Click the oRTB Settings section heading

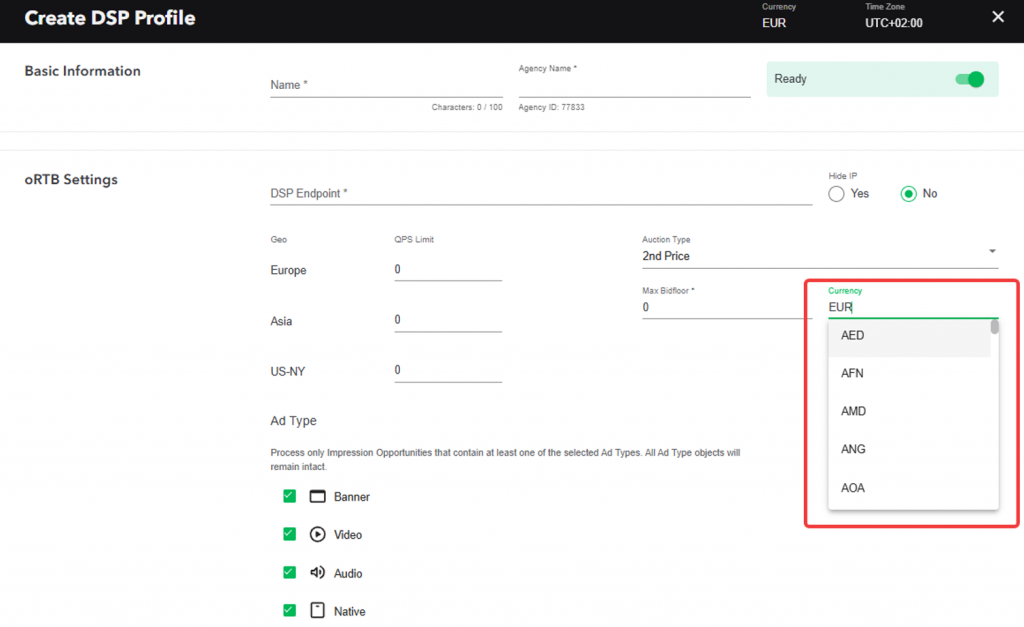tap(71, 180)
